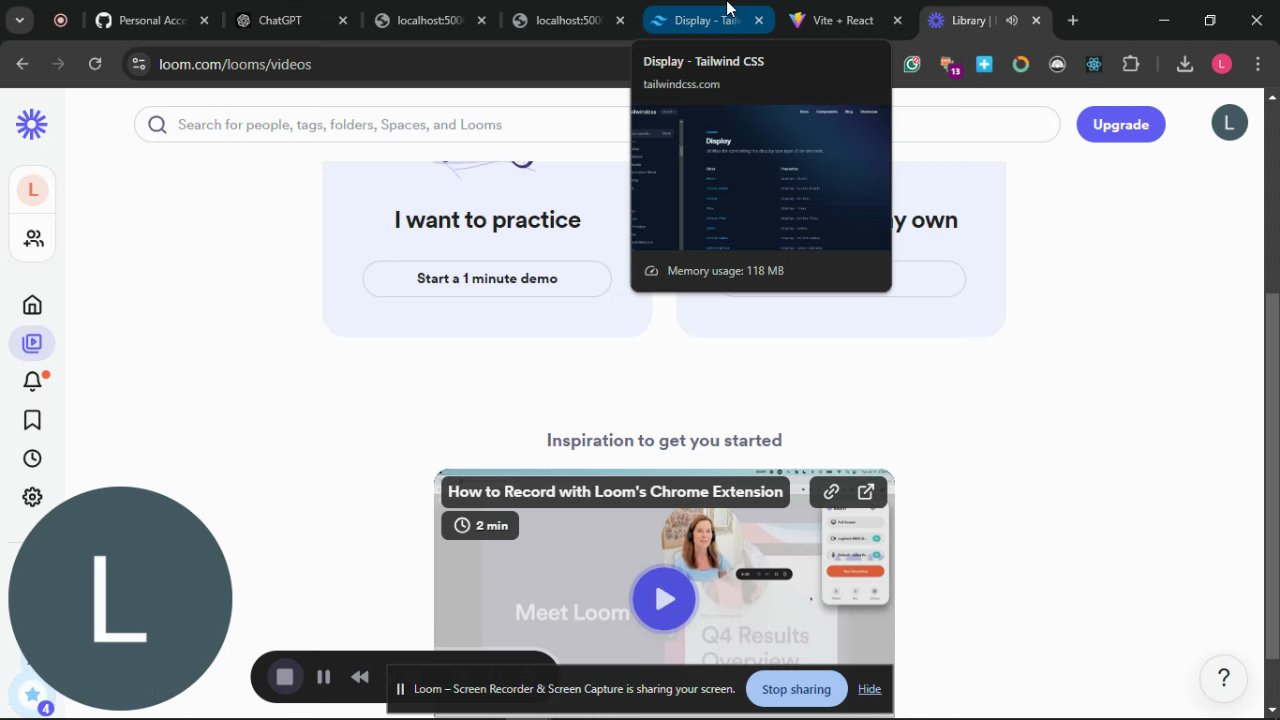Close the Vite + React tab
Viewport: 1280px width, 720px height.
click(x=897, y=20)
